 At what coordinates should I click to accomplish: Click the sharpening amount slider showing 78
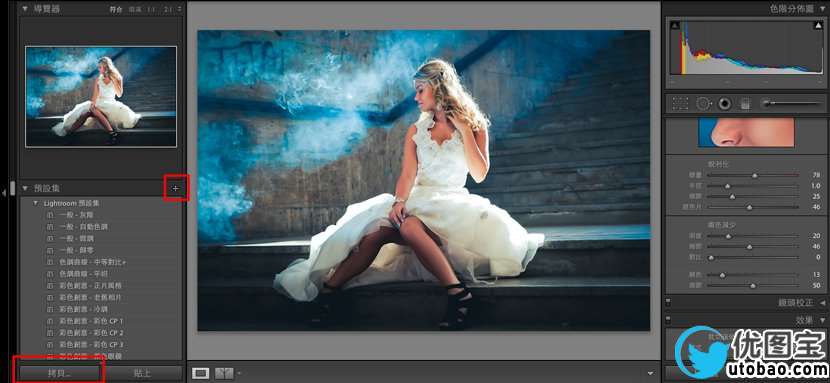[753, 175]
